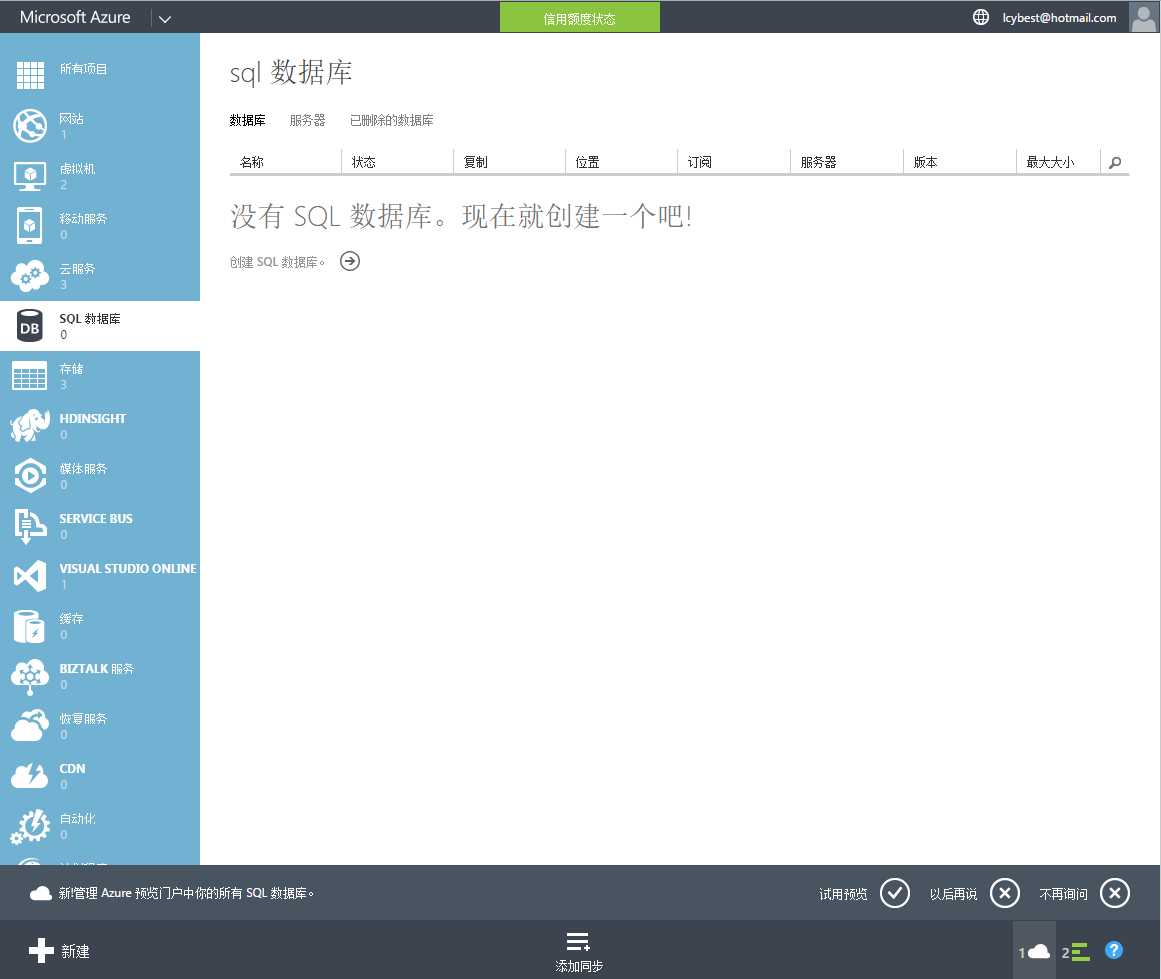This screenshot has width=1161, height=979.
Task: Sort by the 状态 column header
Action: [x=364, y=162]
